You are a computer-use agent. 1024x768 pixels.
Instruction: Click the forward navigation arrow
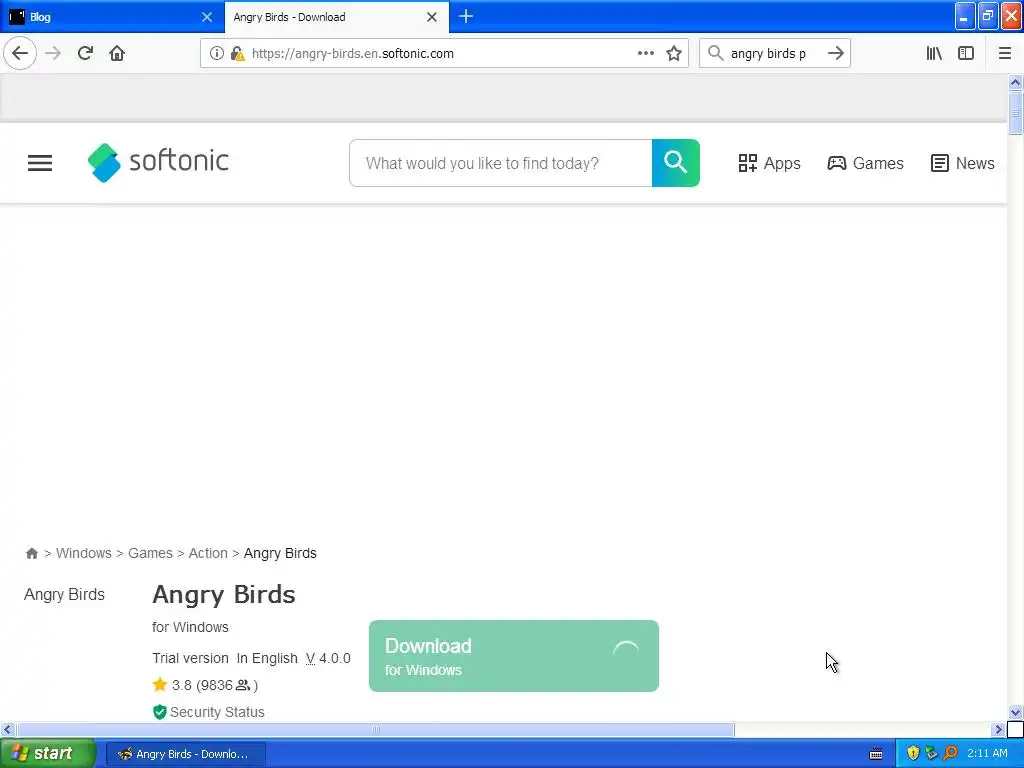pos(54,53)
